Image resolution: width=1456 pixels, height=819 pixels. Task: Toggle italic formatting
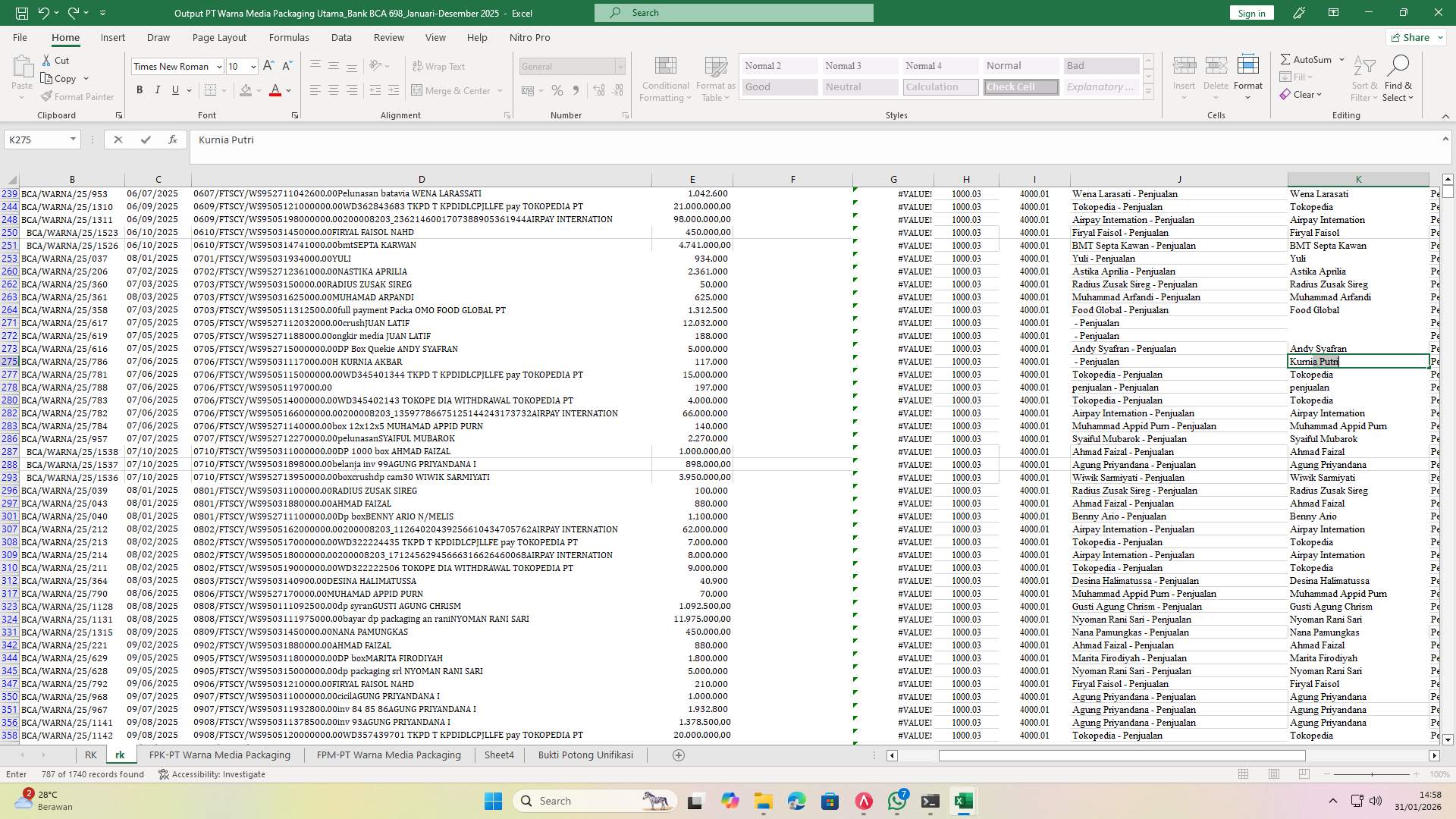158,89
